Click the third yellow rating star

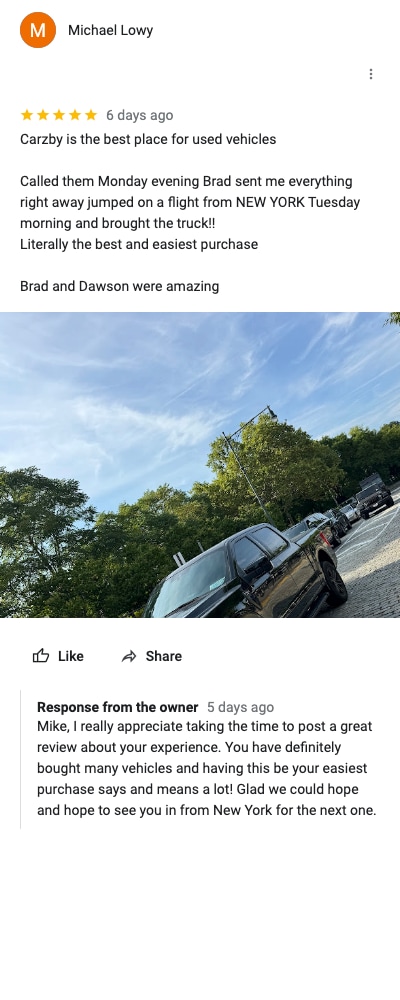pyautogui.click(x=59, y=115)
